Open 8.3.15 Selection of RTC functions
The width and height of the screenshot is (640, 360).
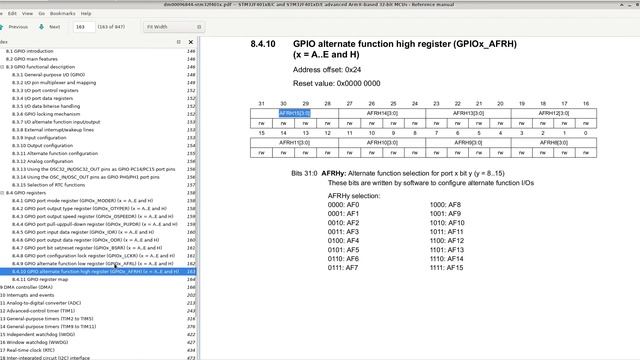[x=48, y=185]
